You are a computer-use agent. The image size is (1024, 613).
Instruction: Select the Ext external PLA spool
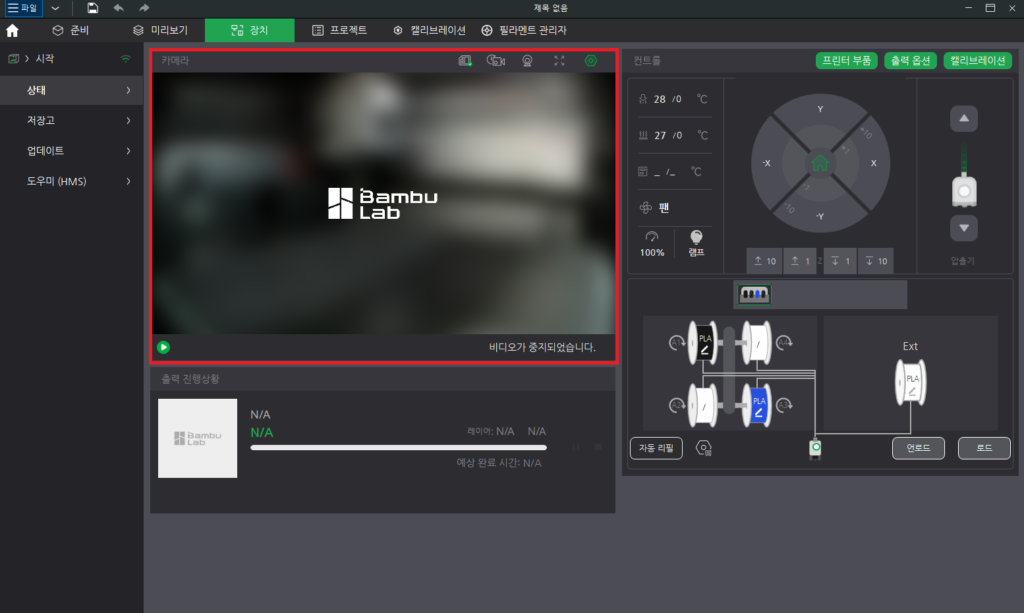coord(911,383)
